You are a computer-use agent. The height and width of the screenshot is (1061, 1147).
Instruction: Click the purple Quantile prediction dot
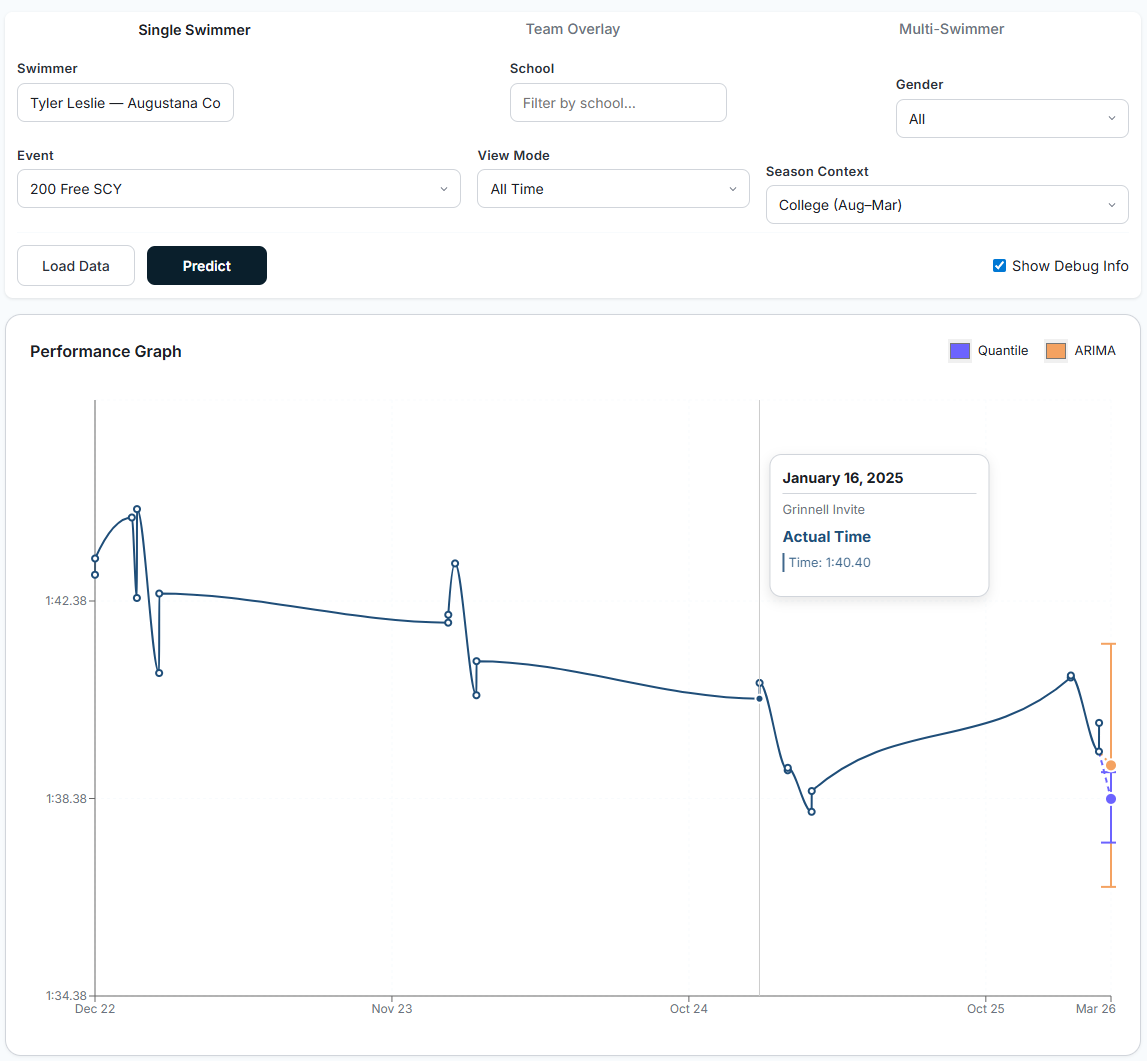click(1111, 798)
